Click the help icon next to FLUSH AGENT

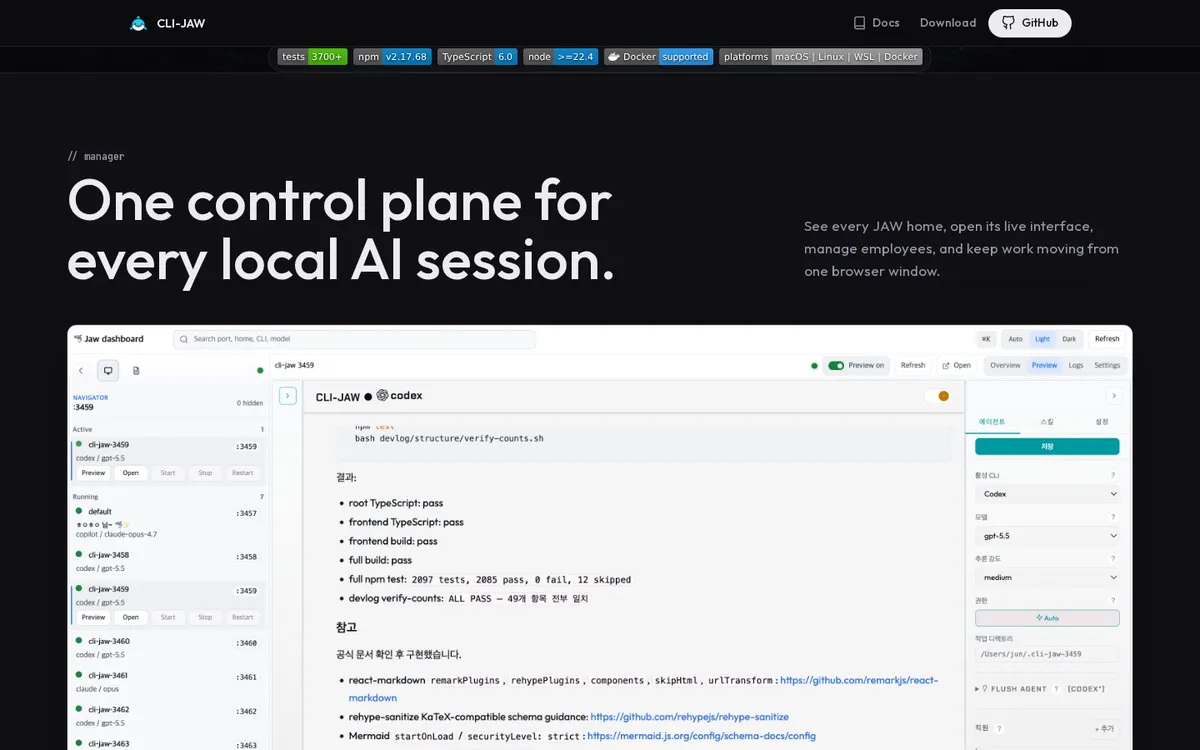point(1056,689)
